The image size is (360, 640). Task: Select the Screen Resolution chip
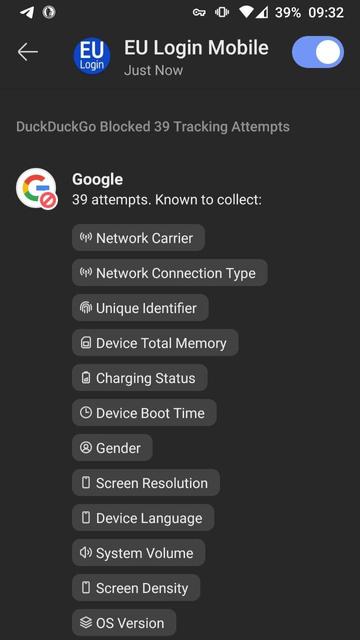(x=146, y=483)
